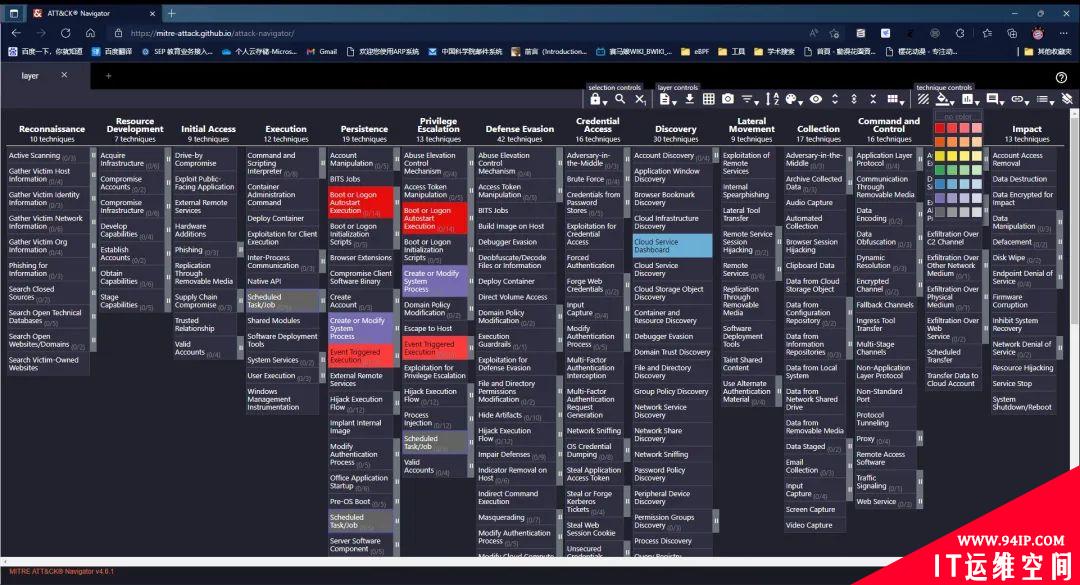The height and width of the screenshot is (585, 1080).
Task: Close the layer tab
Action: point(64,74)
